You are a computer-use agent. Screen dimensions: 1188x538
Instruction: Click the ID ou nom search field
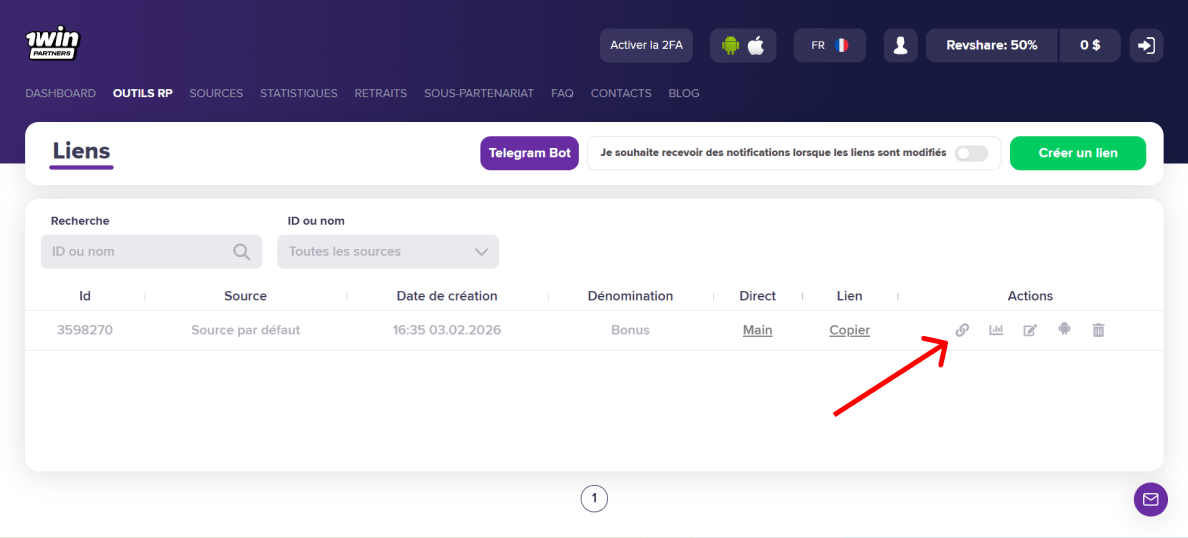point(138,252)
